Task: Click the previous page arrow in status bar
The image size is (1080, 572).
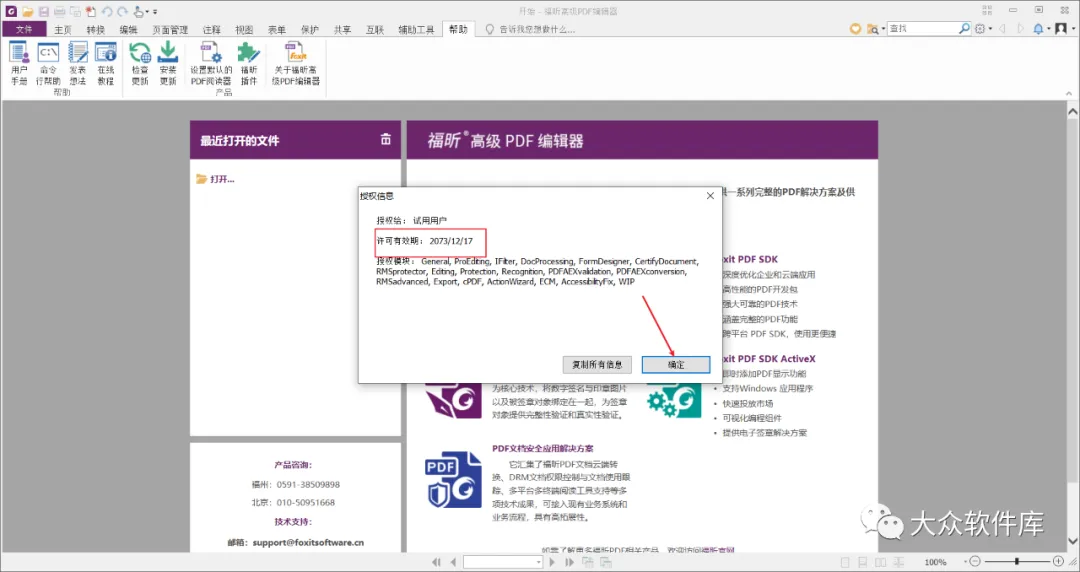Action: tap(453, 562)
